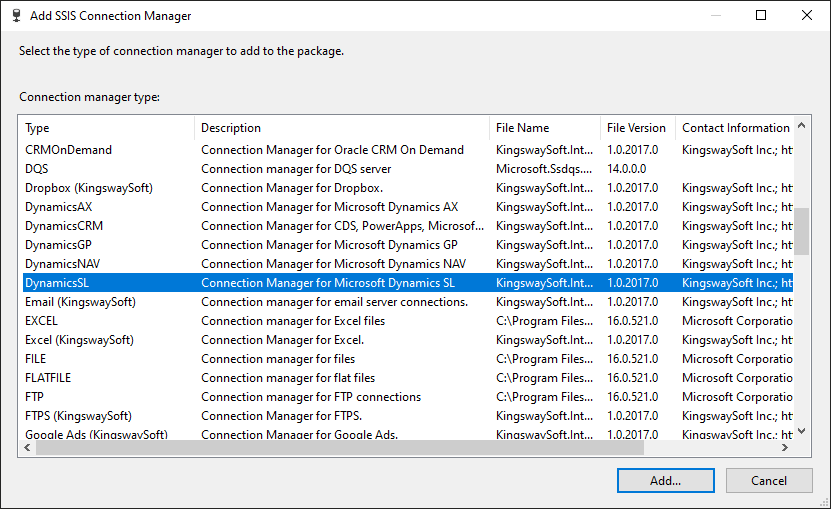Click 'Connection Manager for Microsoft Dynamics NAV'
The height and width of the screenshot is (509, 831).
(333, 264)
